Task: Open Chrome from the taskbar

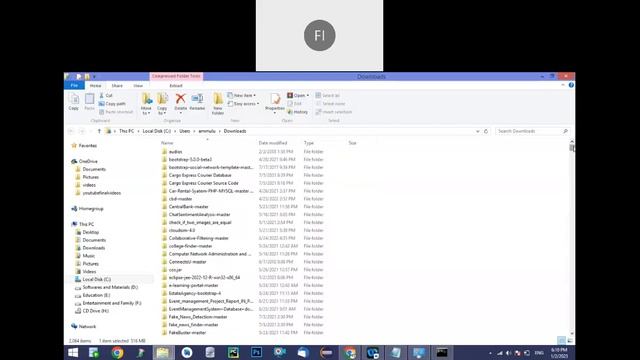Action: (118, 353)
